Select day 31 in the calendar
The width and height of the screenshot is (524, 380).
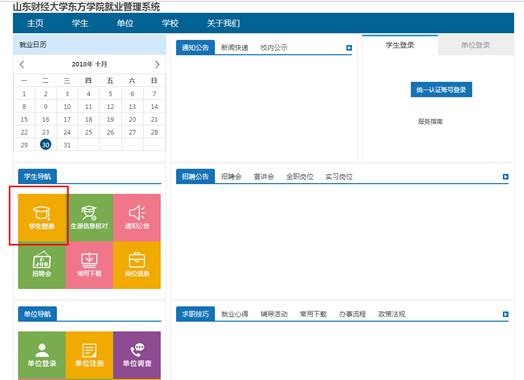pos(67,145)
